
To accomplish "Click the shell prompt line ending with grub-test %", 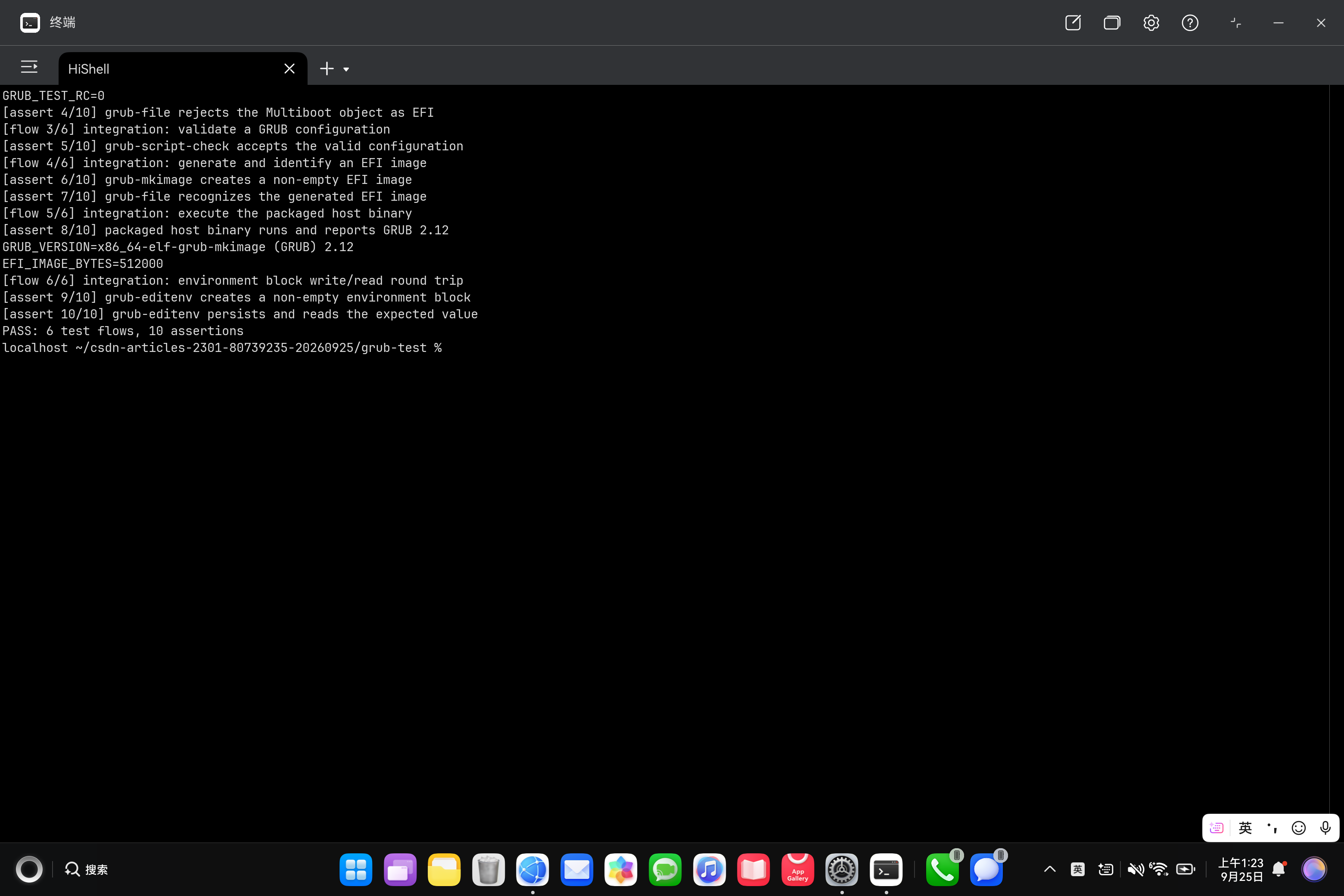I will pos(222,348).
